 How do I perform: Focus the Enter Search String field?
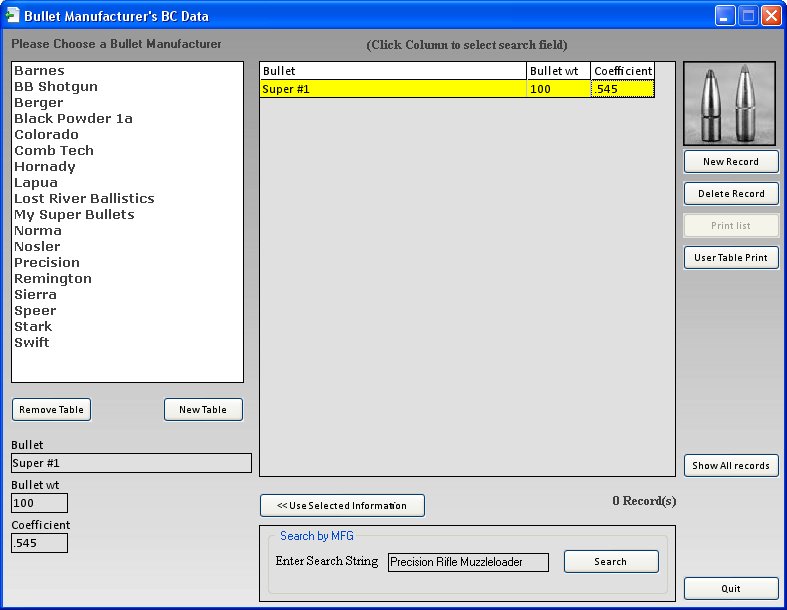468,562
